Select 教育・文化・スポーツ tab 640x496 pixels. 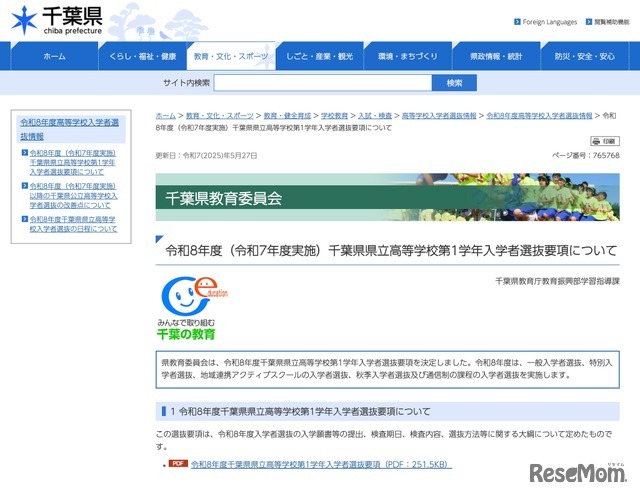pos(231,56)
